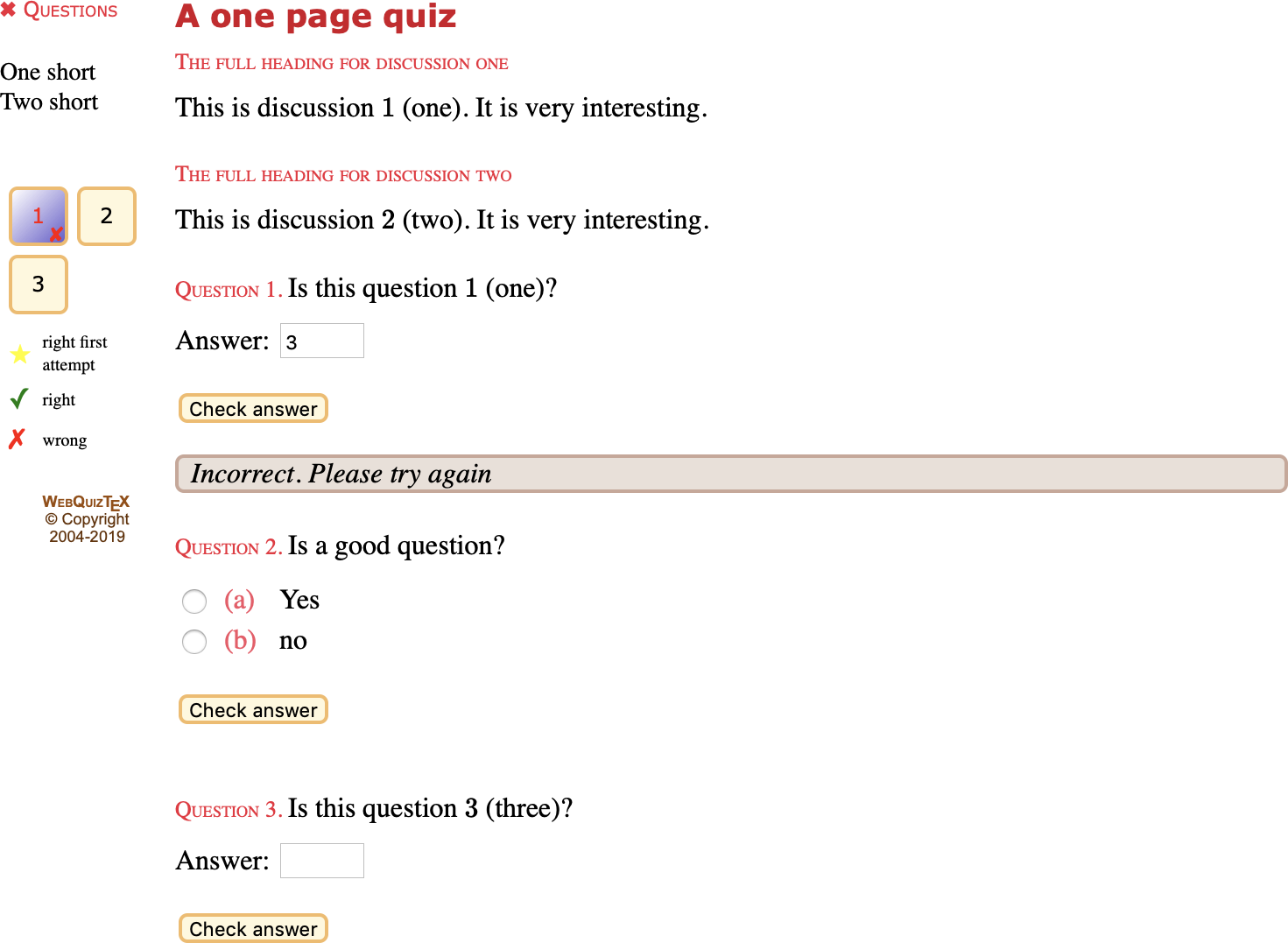Check answer for Question 1
Image resolution: width=1288 pixels, height=943 pixels.
coord(253,409)
